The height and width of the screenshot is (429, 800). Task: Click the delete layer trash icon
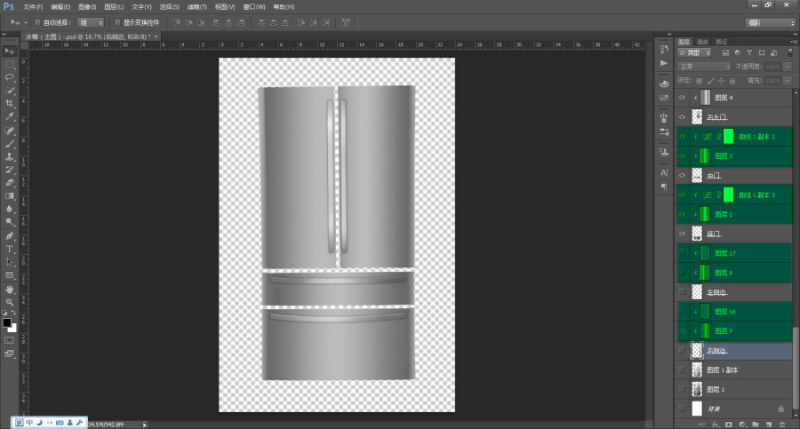[782, 424]
